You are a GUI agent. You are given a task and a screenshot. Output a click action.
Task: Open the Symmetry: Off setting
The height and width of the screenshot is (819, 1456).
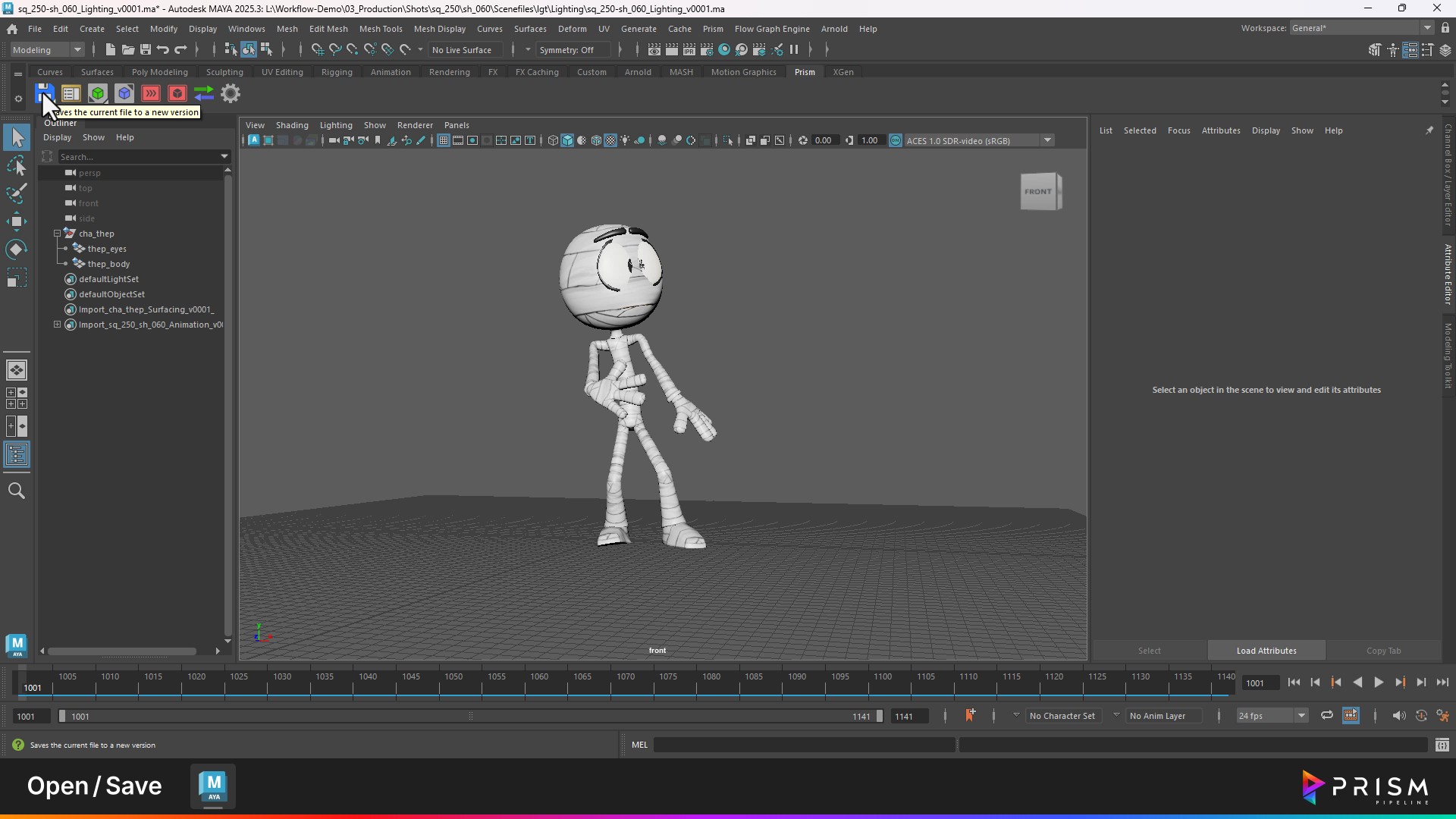point(573,50)
